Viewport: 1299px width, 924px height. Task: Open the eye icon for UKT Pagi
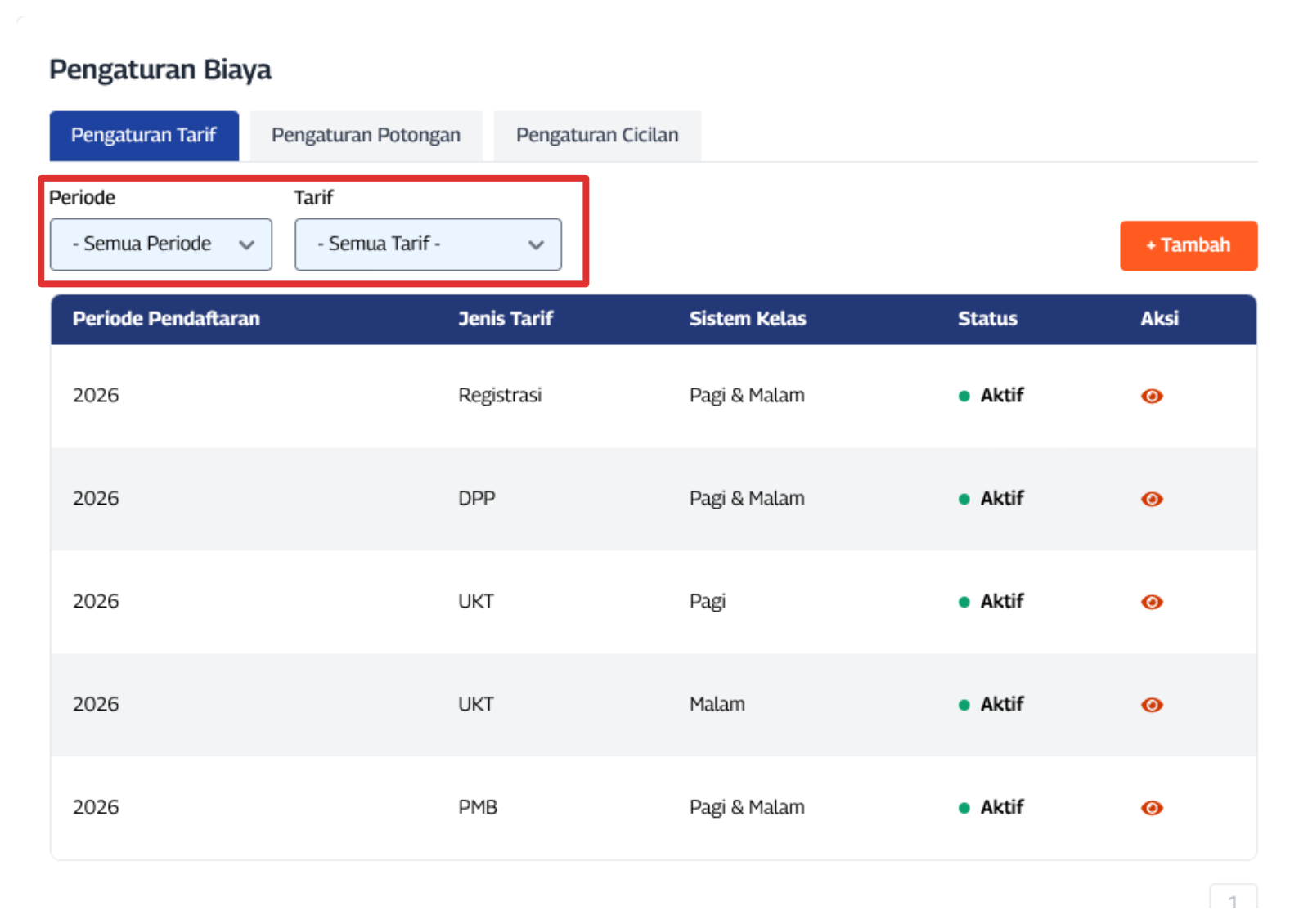coord(1151,603)
